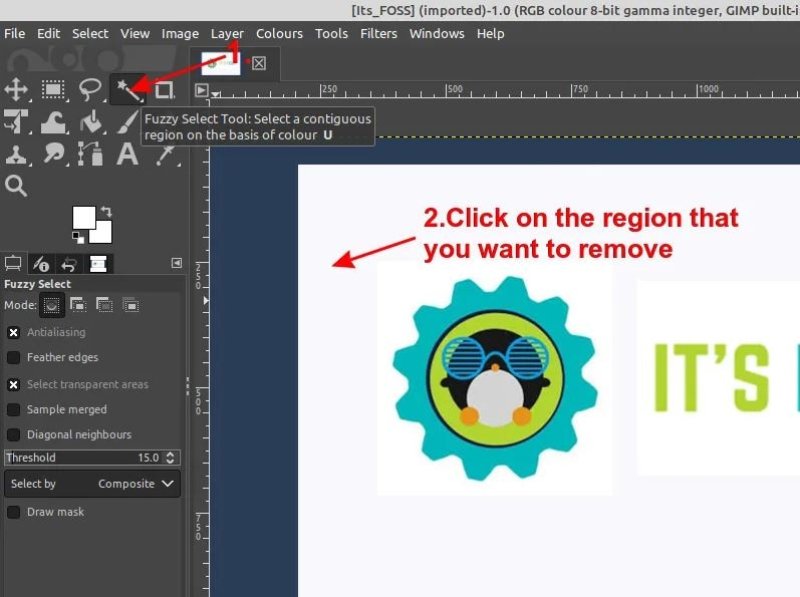Click the foreground colour swatch
Screen dimensions: 800x597
[82, 216]
